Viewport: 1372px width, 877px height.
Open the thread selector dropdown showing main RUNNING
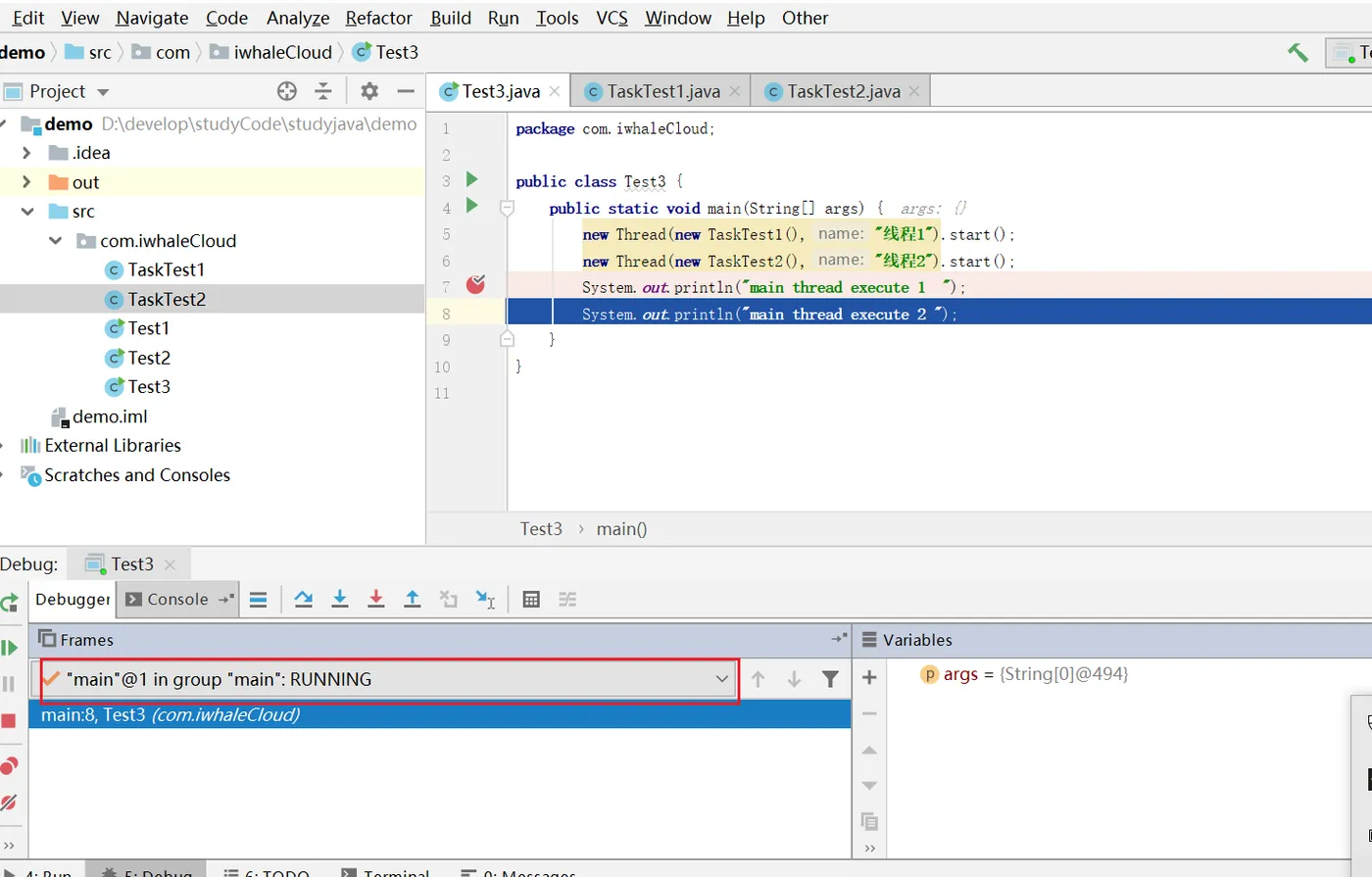pyautogui.click(x=388, y=679)
